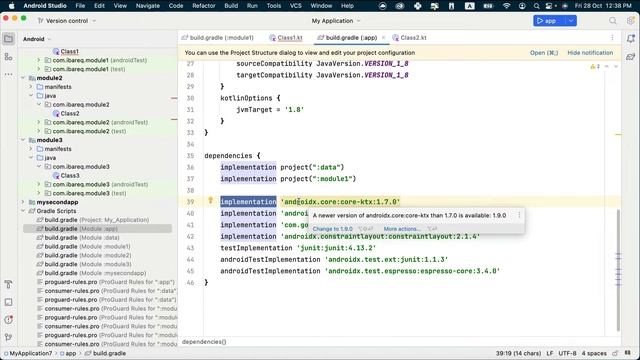Screen dimensions: 640x360
Task: Click the editor vertical scrollbar
Action: 618,269
